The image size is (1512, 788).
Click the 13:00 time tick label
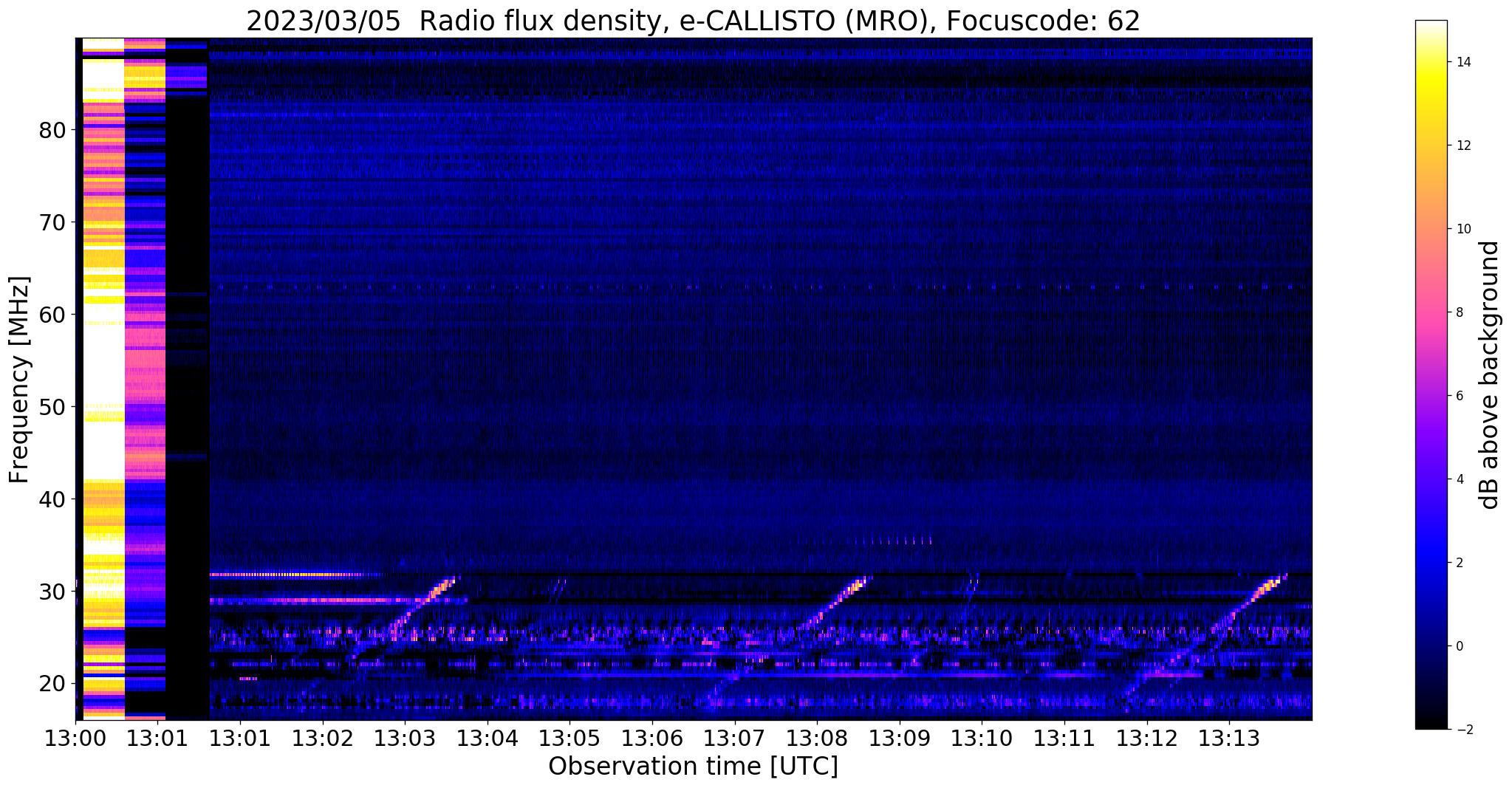pos(75,738)
